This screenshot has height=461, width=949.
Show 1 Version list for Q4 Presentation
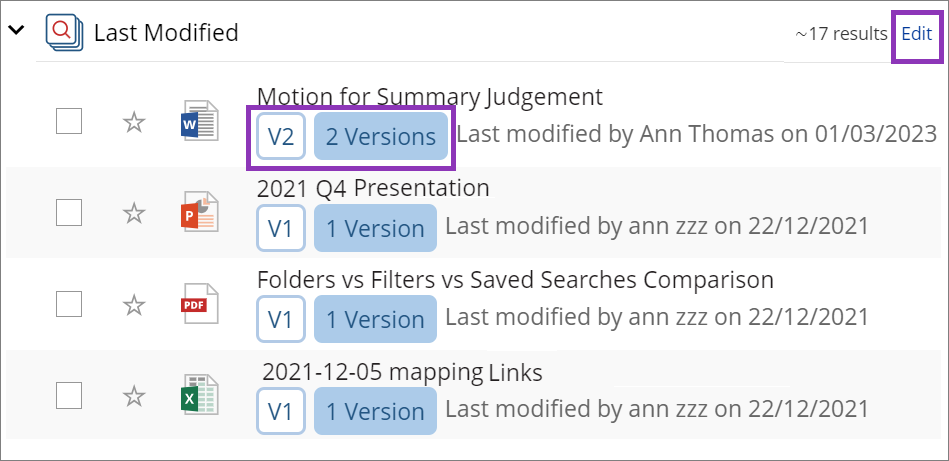point(375,228)
